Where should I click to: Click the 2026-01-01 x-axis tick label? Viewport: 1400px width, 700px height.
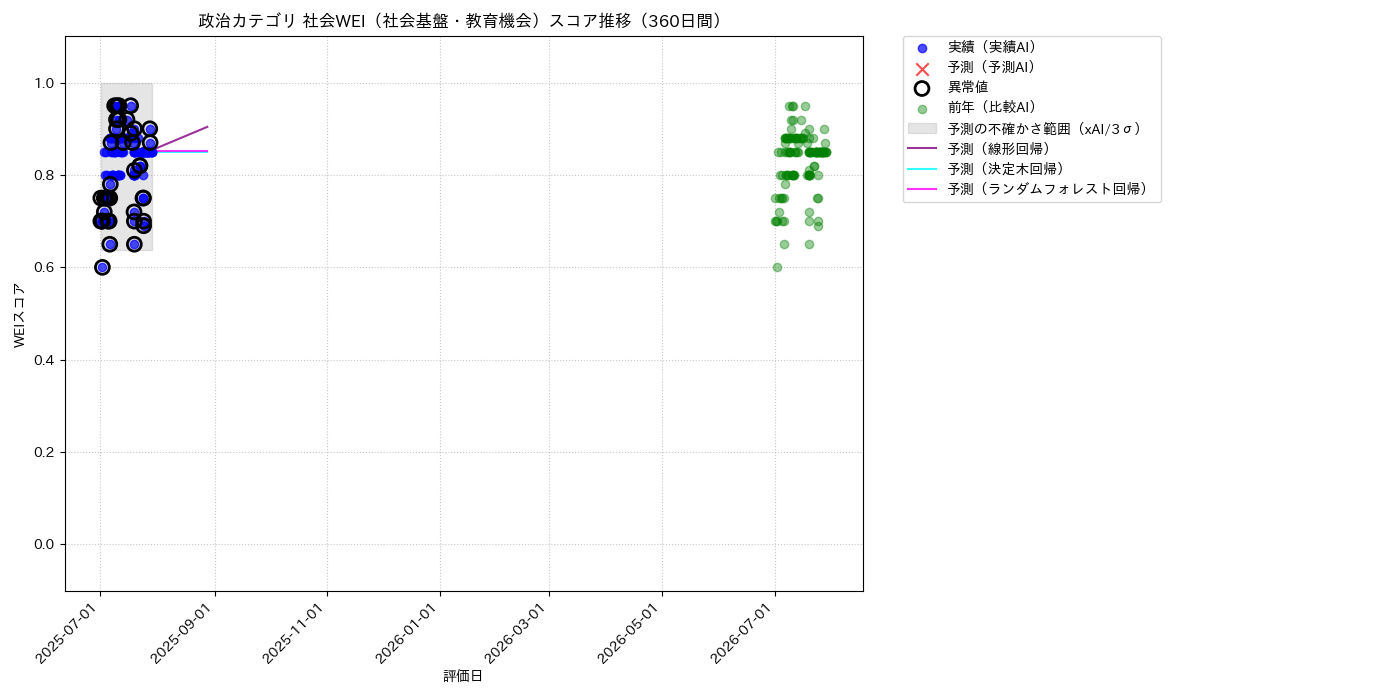point(412,635)
